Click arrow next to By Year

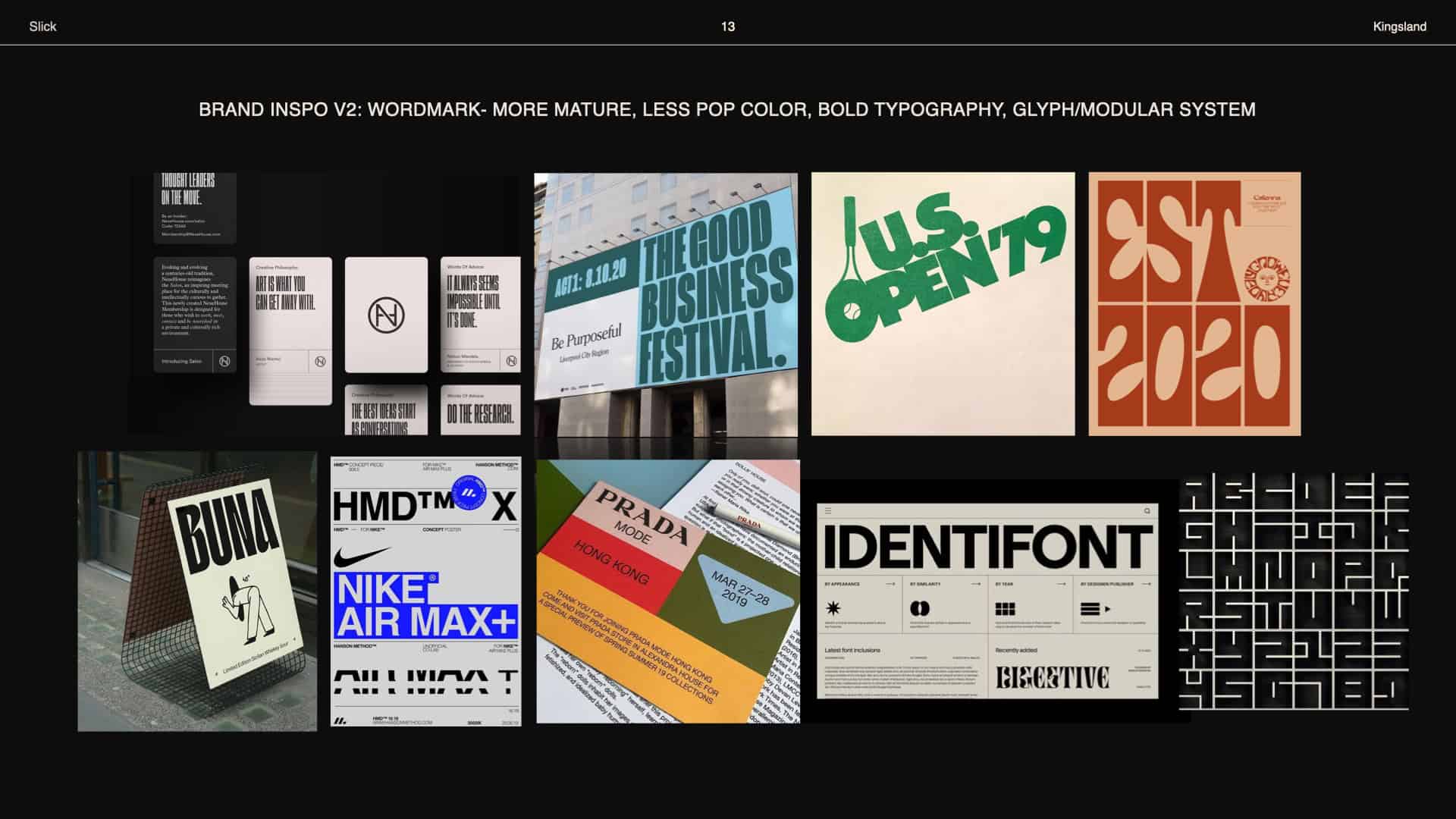pos(1061,584)
